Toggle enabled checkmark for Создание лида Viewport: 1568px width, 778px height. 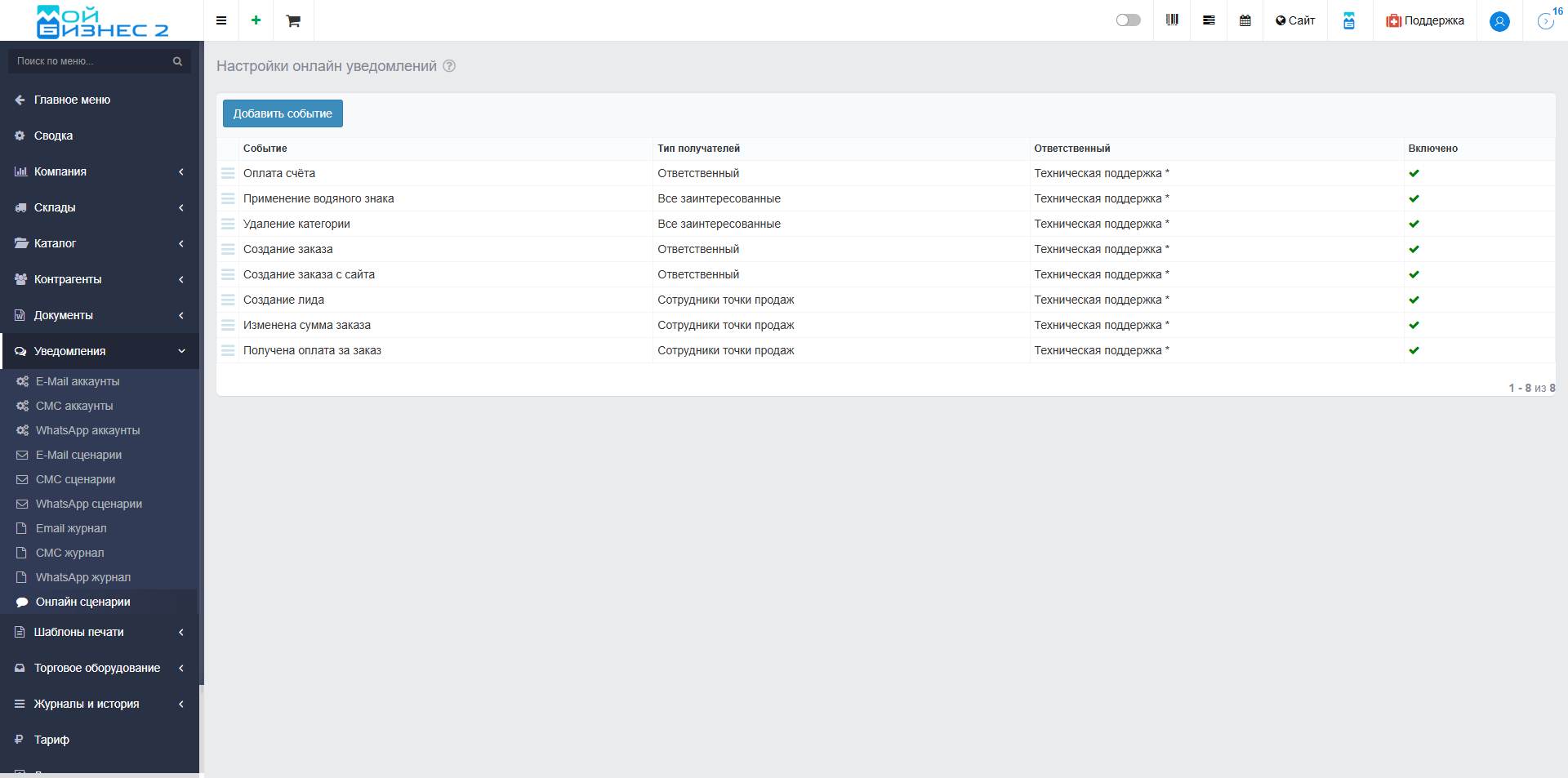[1414, 300]
